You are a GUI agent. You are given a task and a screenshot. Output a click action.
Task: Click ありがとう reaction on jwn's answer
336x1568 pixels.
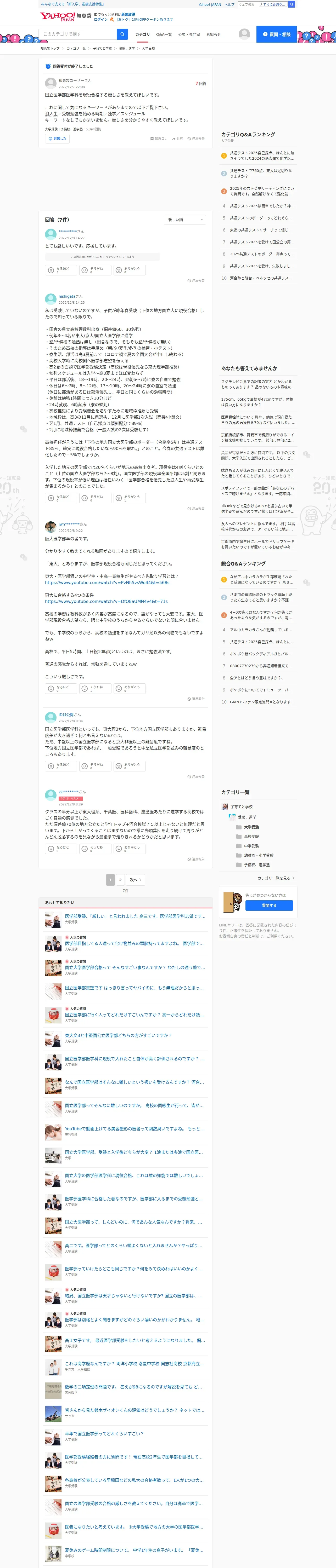click(x=129, y=688)
